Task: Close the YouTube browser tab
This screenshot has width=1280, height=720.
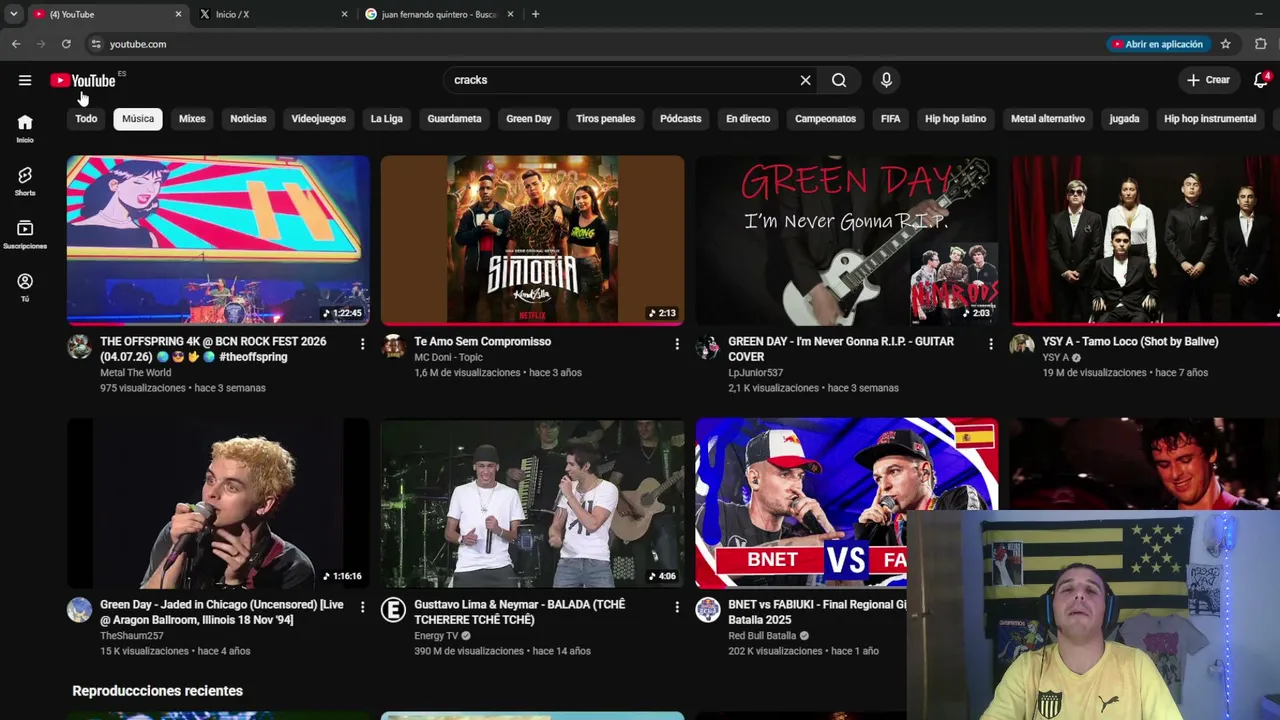Action: (179, 14)
